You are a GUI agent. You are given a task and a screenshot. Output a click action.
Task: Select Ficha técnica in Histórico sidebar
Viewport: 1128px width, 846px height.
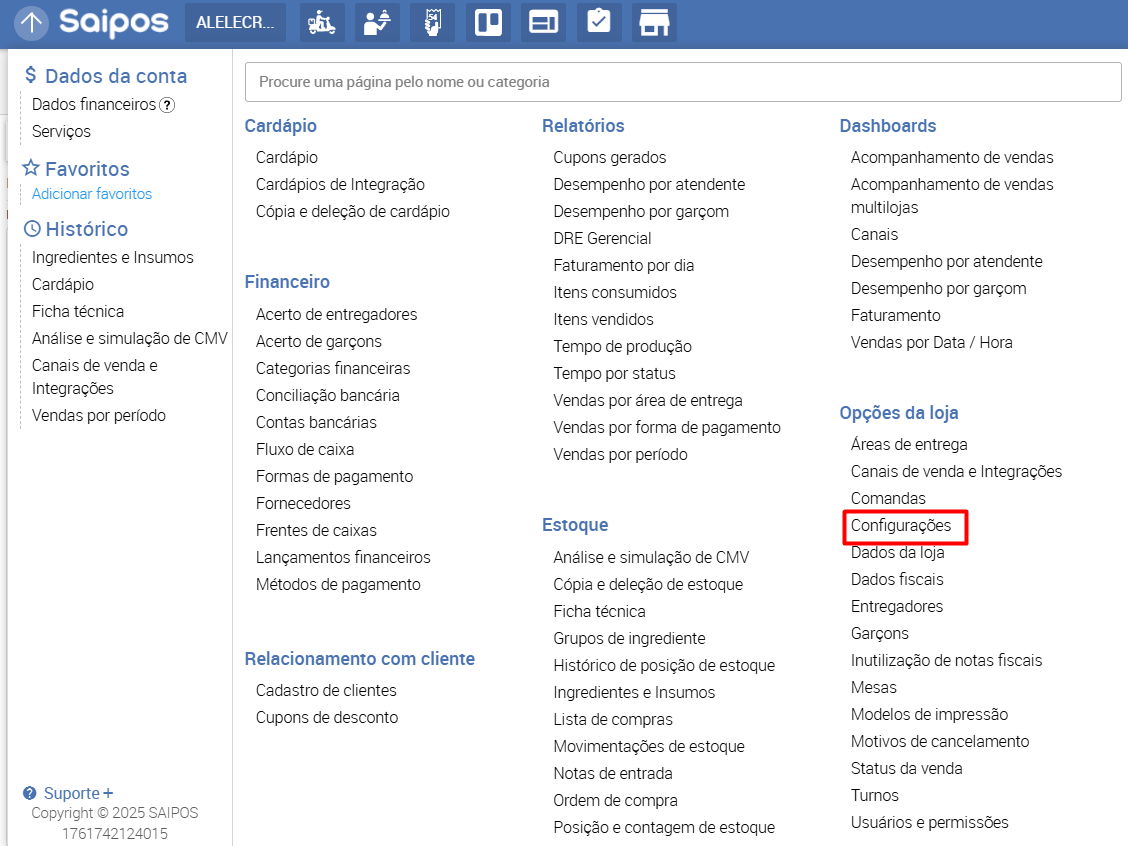78,311
